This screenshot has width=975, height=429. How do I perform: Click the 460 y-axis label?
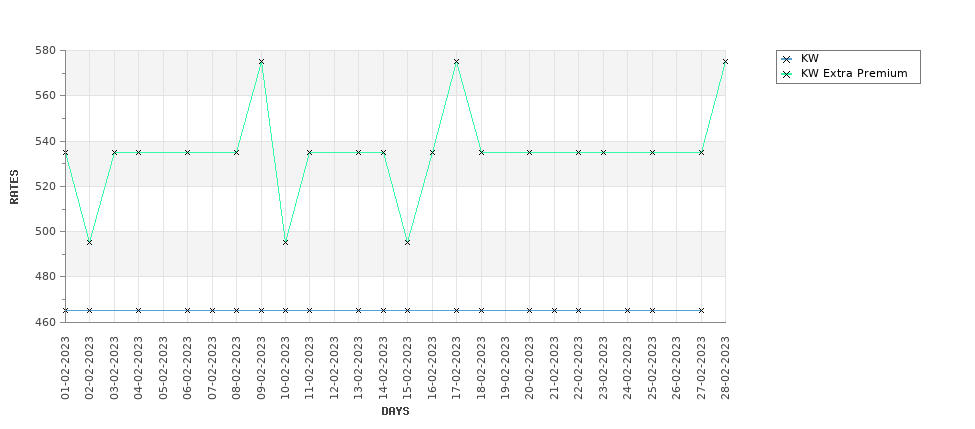(x=47, y=322)
